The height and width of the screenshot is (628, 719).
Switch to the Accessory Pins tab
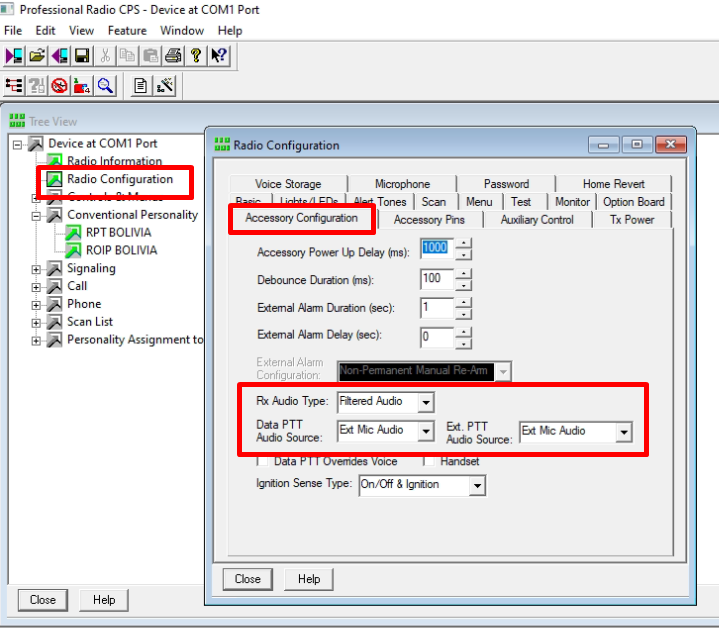[x=429, y=220]
